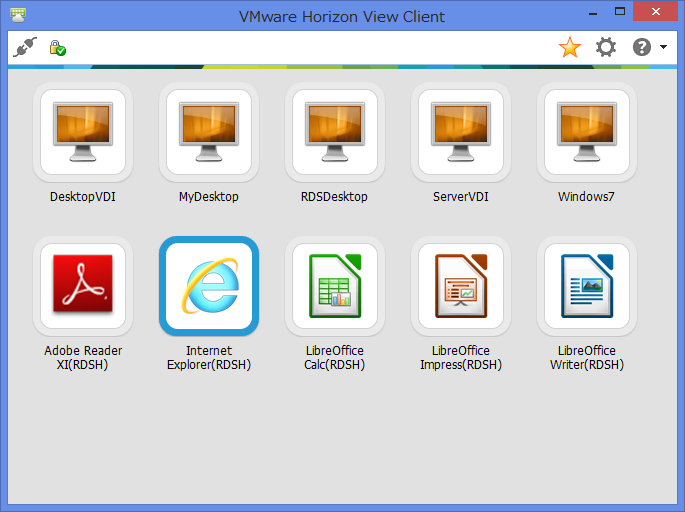Click the LibreOffice Impress(RDSH) label
This screenshot has height=512, width=685.
[x=460, y=357]
